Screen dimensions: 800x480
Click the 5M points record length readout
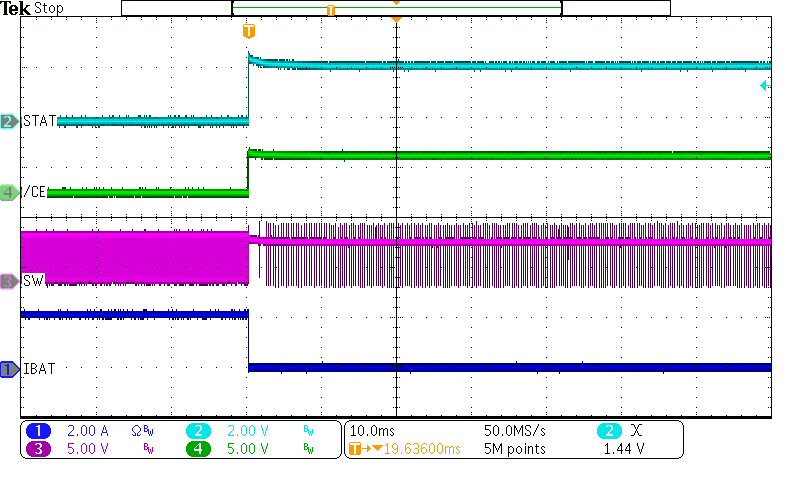pos(514,449)
